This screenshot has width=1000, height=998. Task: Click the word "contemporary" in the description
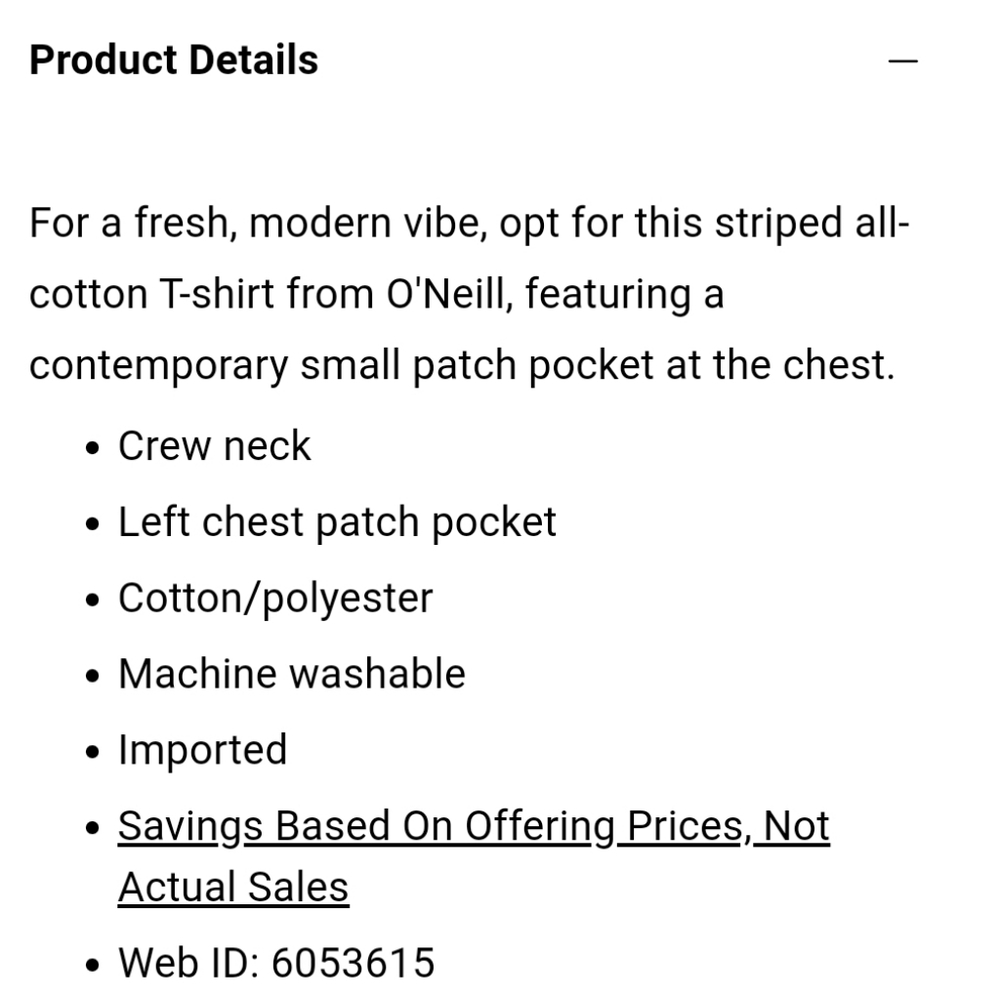(158, 367)
